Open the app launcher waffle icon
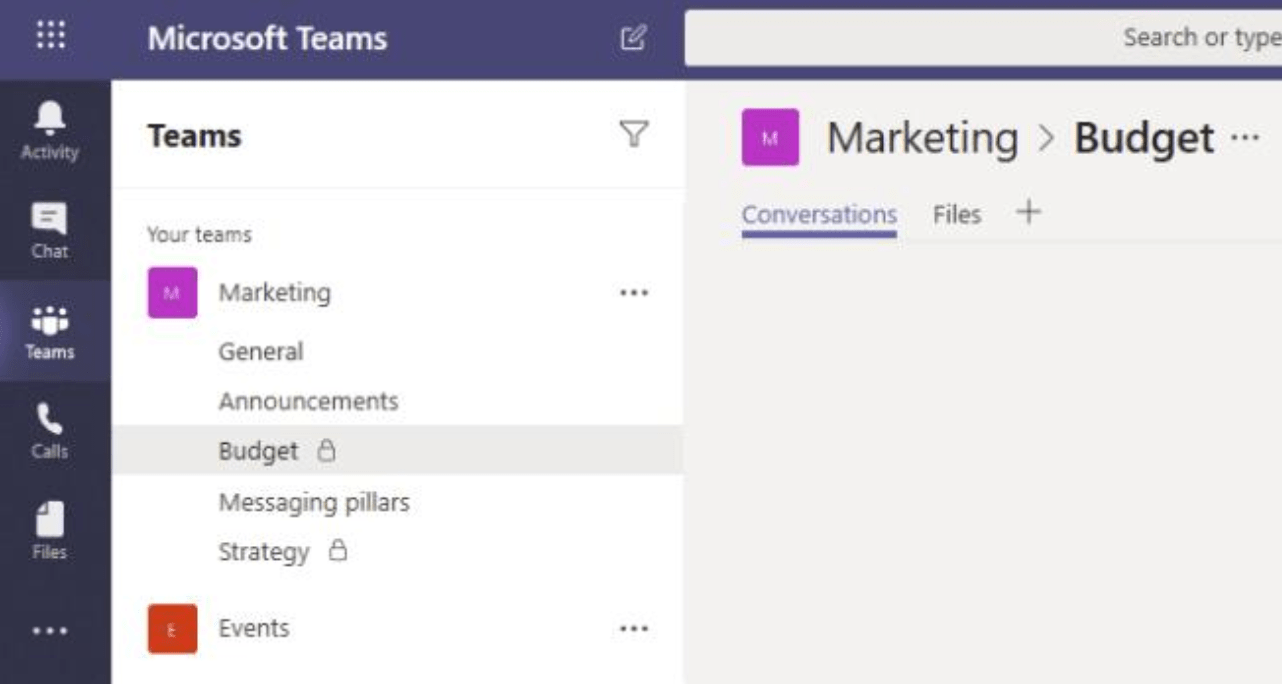 [51, 37]
